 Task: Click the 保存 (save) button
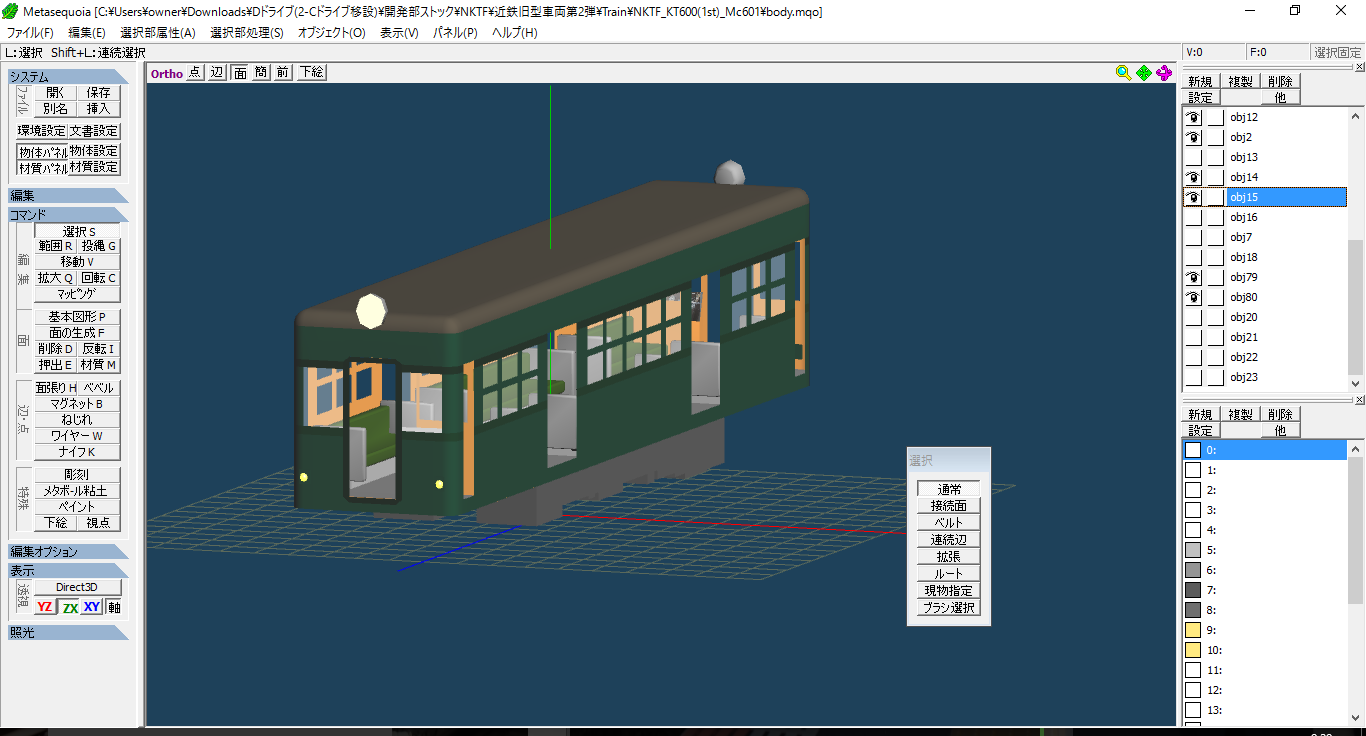point(99,92)
